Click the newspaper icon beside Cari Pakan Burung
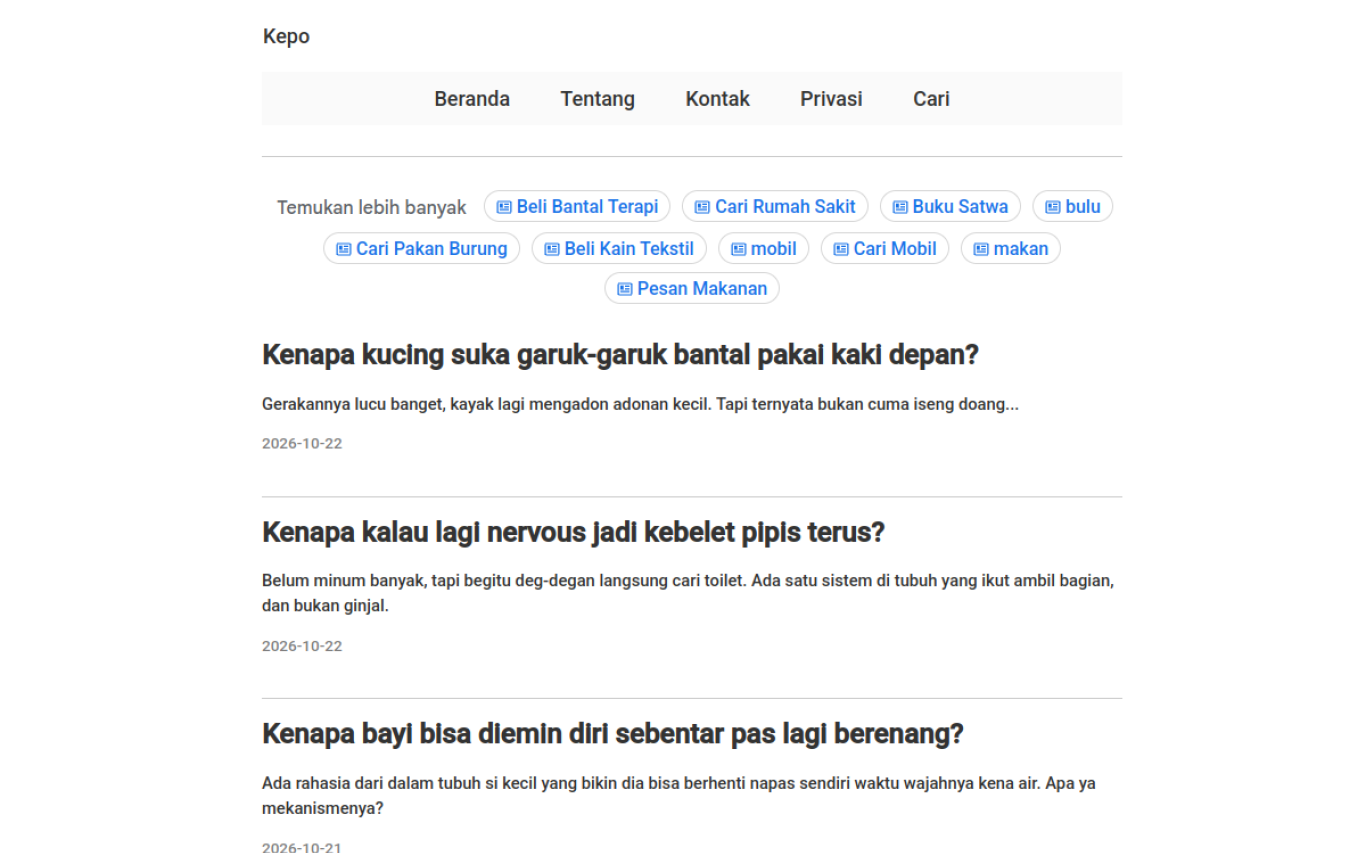 (x=343, y=249)
